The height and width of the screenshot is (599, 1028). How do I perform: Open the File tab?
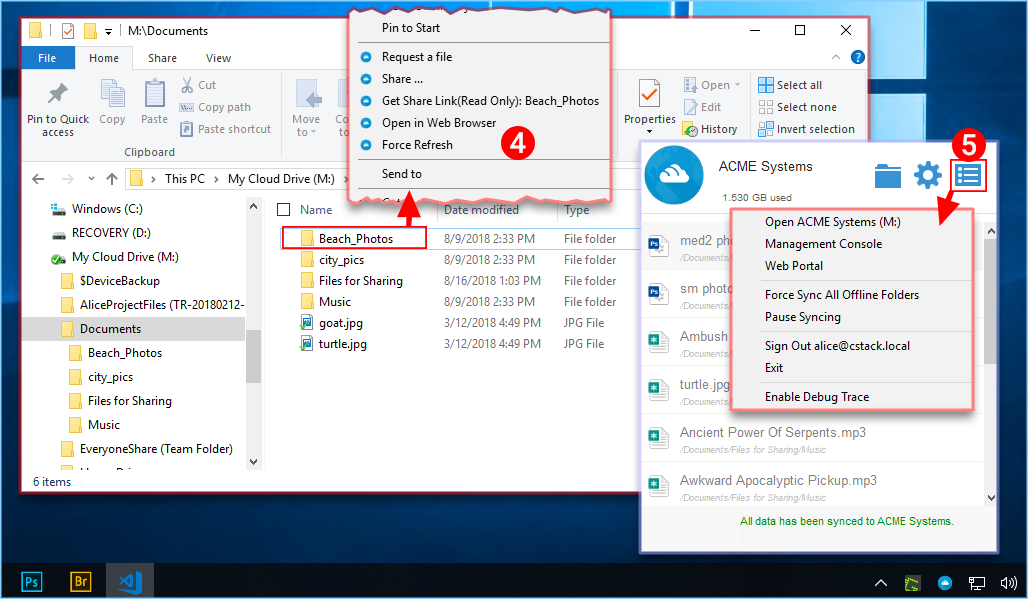(x=47, y=58)
